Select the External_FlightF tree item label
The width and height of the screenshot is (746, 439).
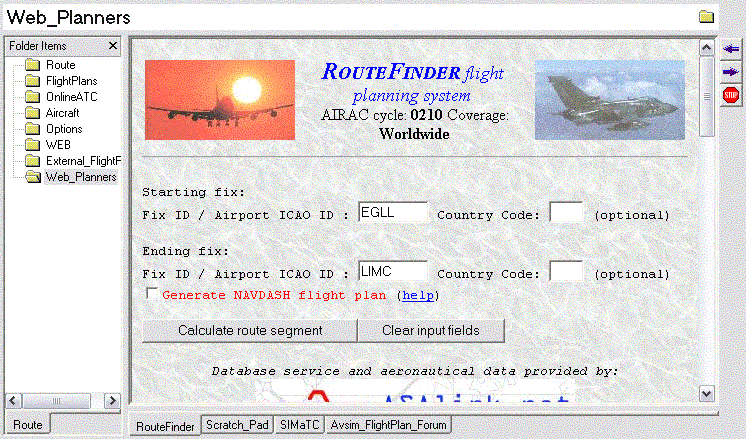83,161
